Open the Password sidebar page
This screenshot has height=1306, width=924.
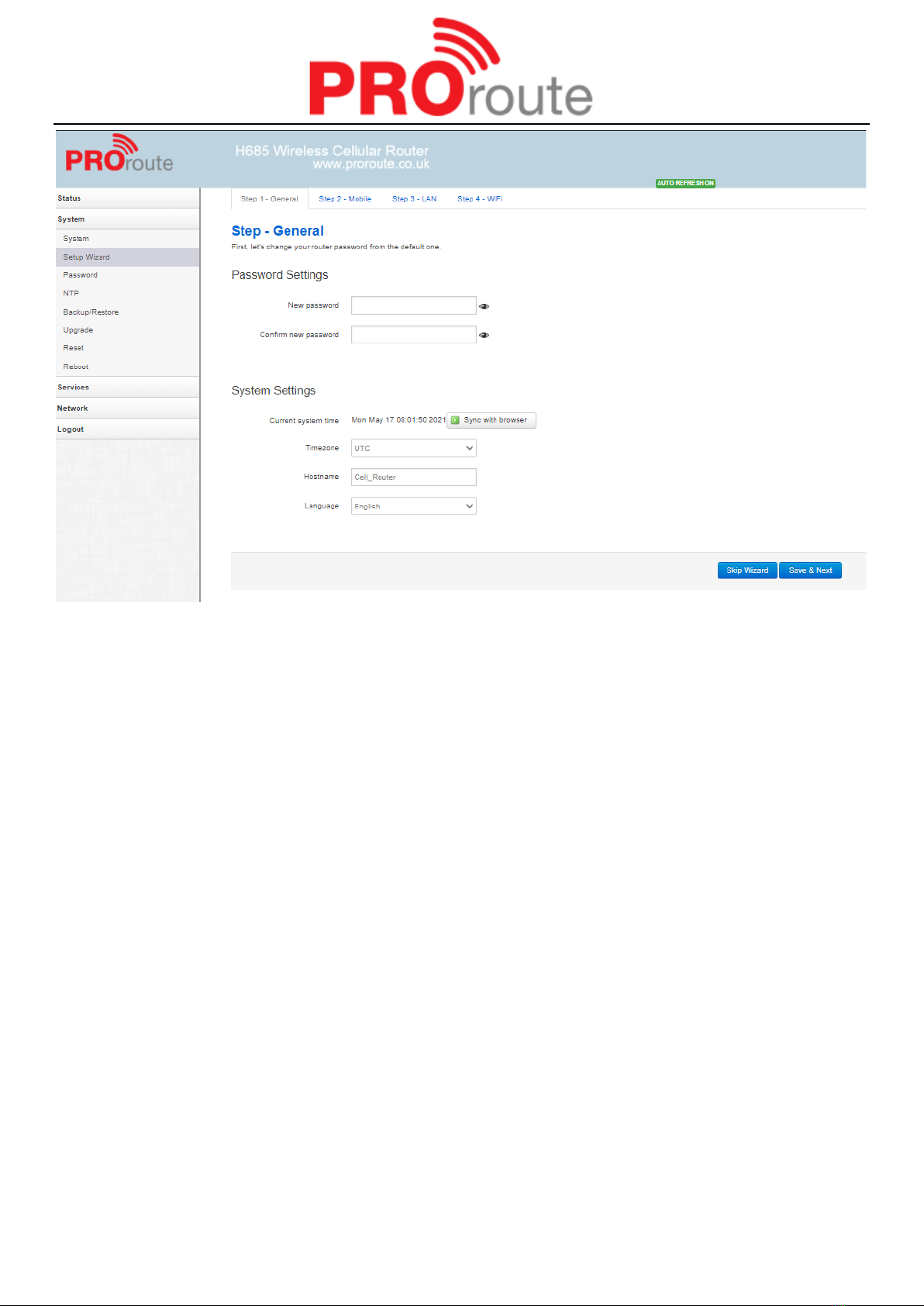point(128,275)
